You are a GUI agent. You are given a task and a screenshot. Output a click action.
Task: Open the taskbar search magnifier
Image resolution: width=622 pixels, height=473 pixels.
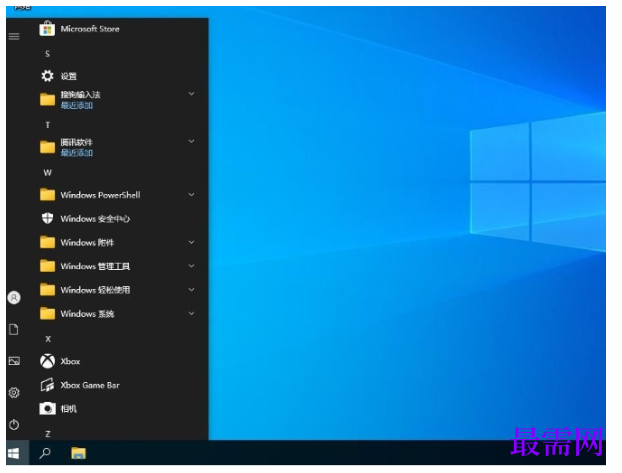tap(45, 453)
